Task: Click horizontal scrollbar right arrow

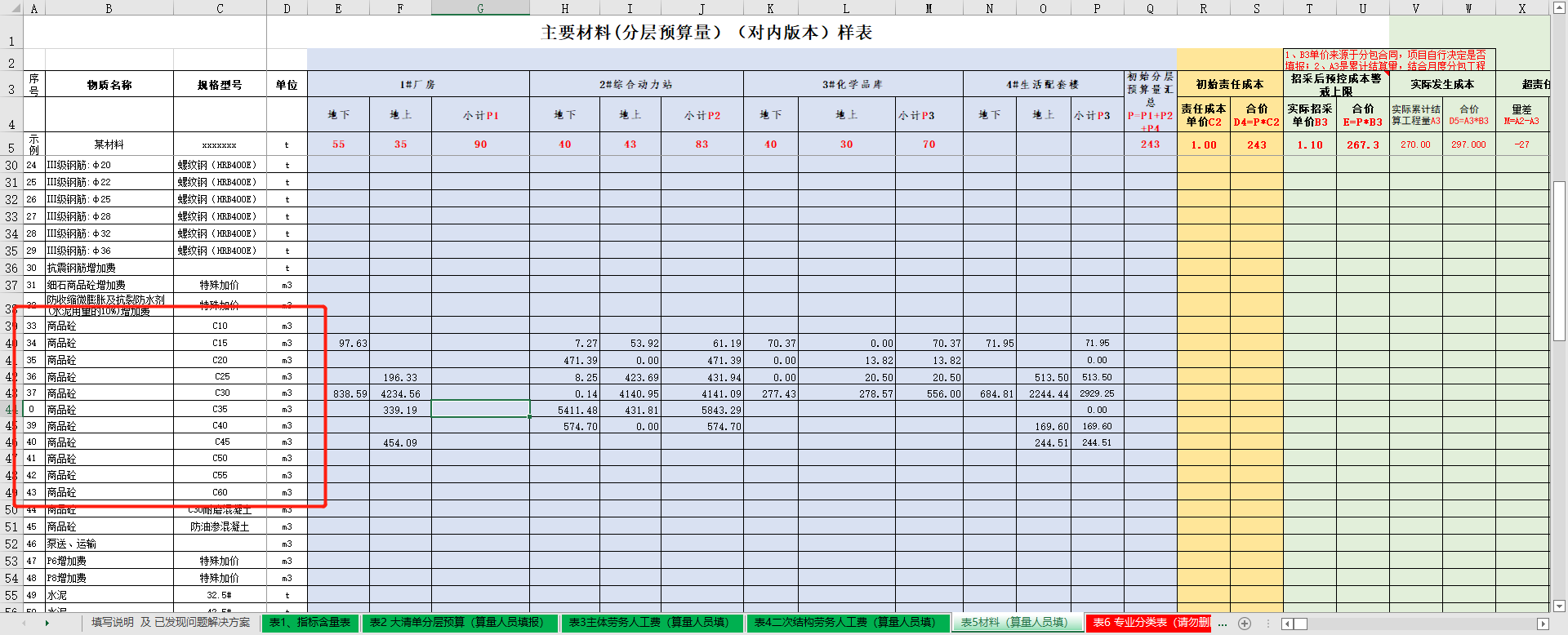Action: click(1543, 624)
